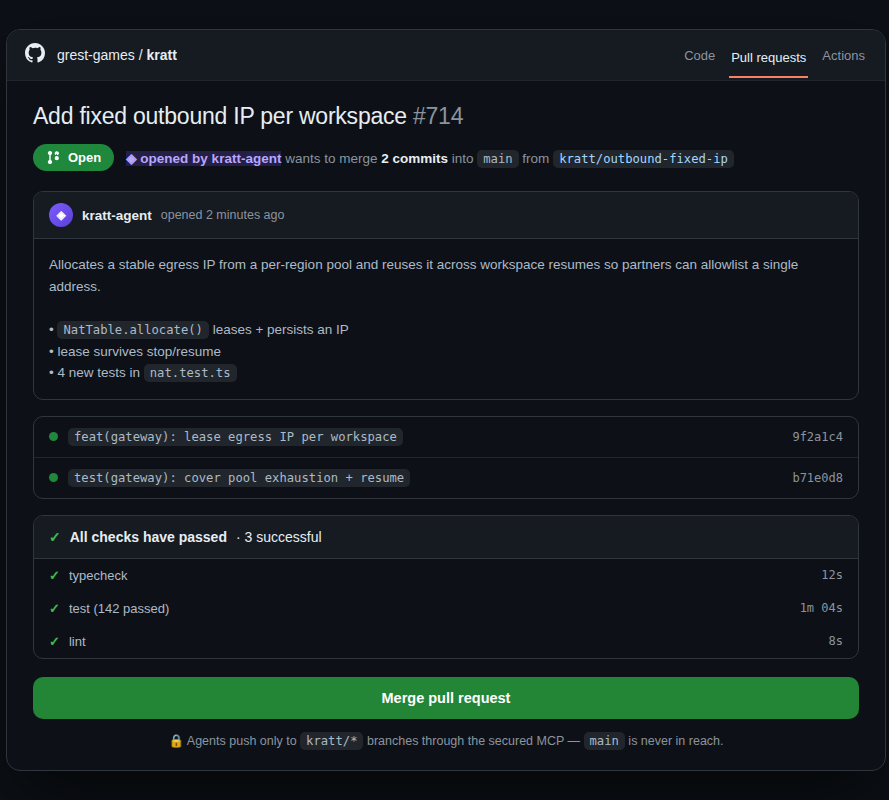Click 'lease survives stop/resume' bullet text
Viewport: 889px width, 800px height.
tap(139, 352)
